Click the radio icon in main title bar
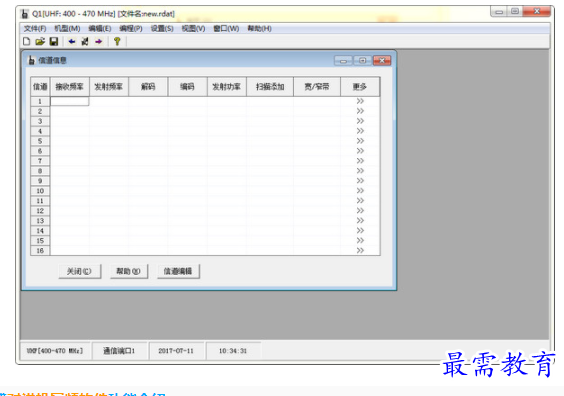The height and width of the screenshot is (396, 564). coord(24,14)
